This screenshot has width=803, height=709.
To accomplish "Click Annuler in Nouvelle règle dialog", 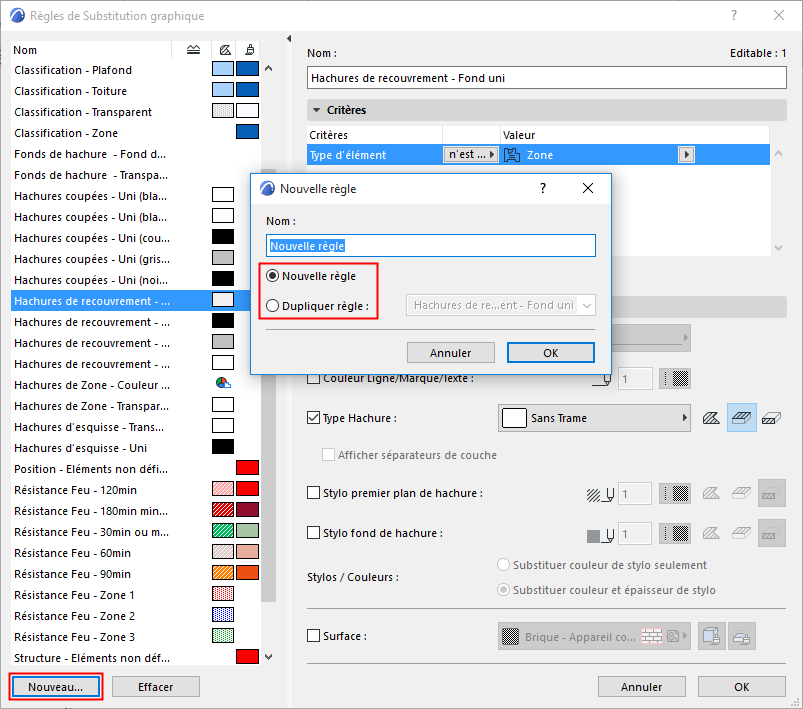I will click(451, 352).
